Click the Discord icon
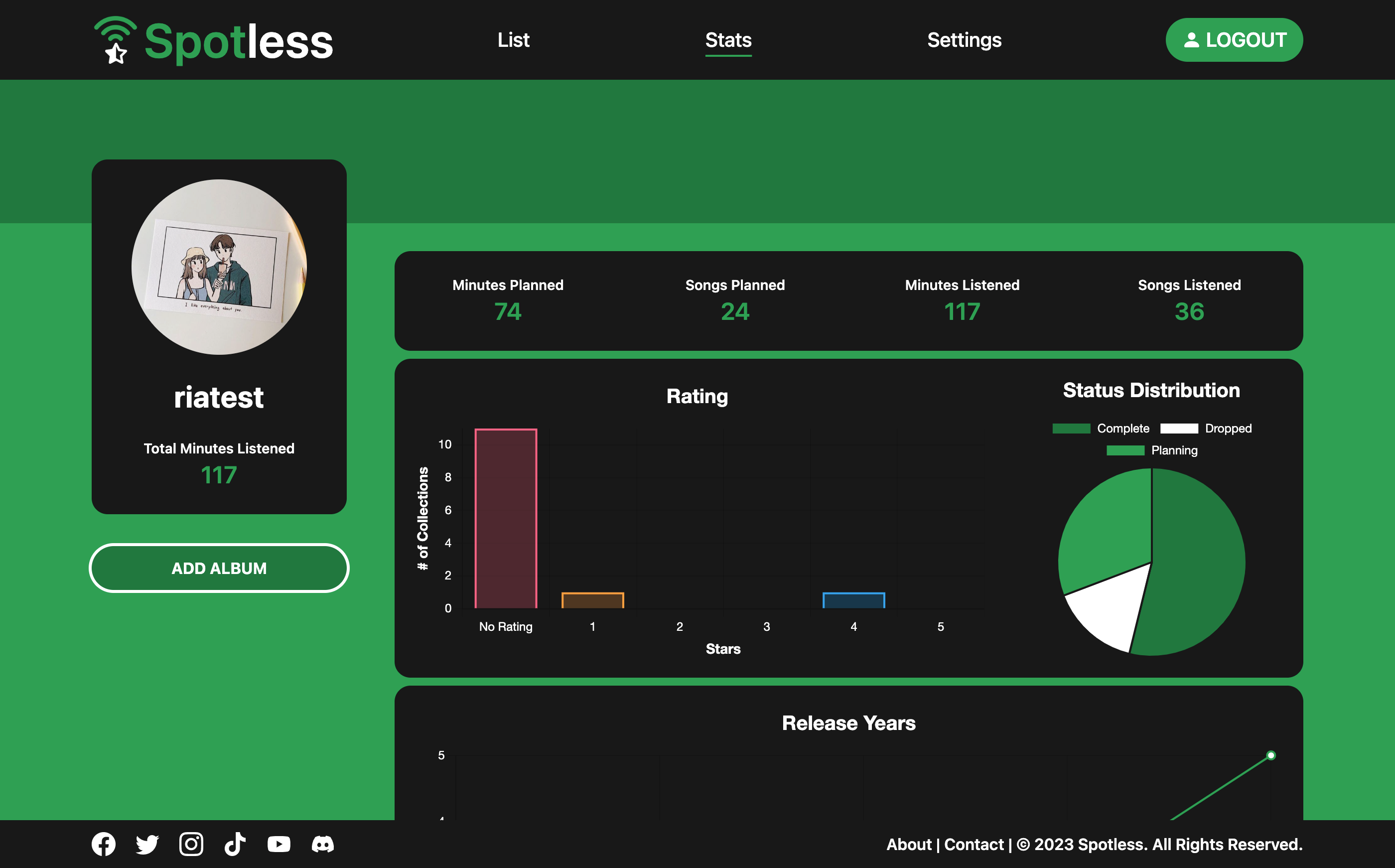The image size is (1395, 868). click(x=323, y=844)
